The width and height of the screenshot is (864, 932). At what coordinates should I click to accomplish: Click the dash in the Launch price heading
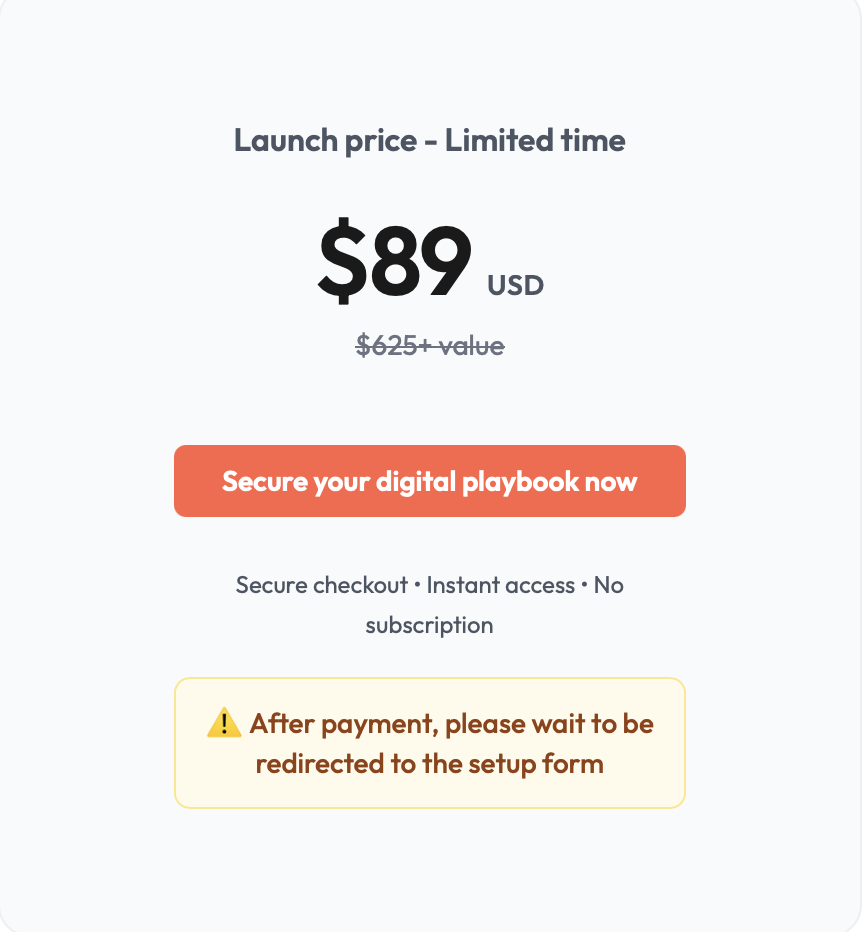[x=431, y=141]
